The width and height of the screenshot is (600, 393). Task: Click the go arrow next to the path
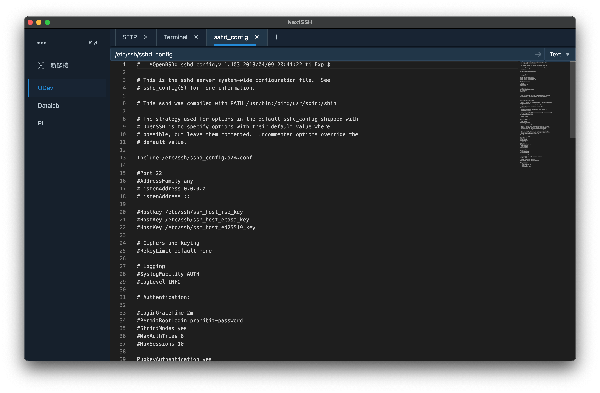click(x=538, y=54)
